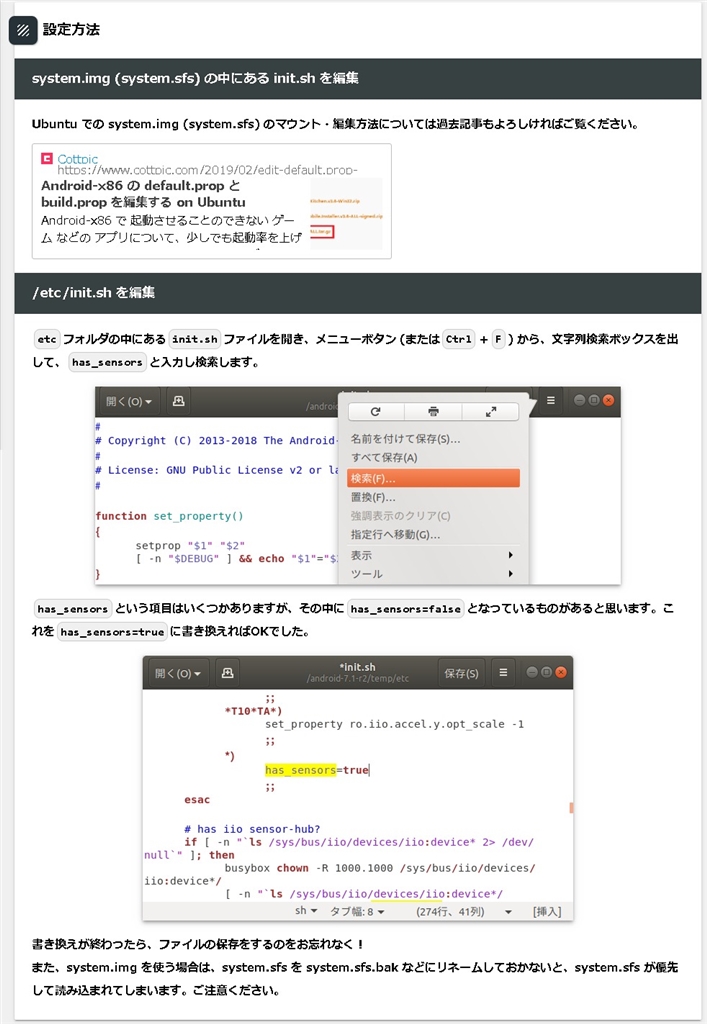Click the init.sh inline code label
Viewport: 707px width, 1024px height.
pyautogui.click(x=195, y=340)
